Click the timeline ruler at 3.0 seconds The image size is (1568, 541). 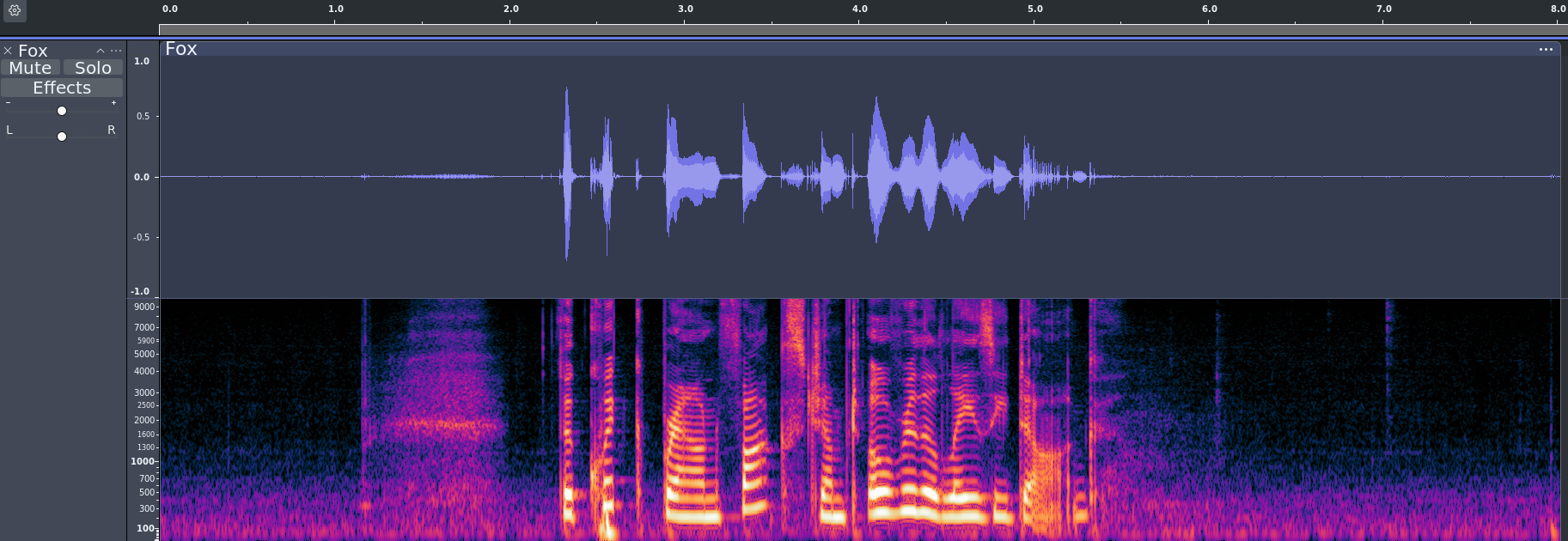point(685,9)
